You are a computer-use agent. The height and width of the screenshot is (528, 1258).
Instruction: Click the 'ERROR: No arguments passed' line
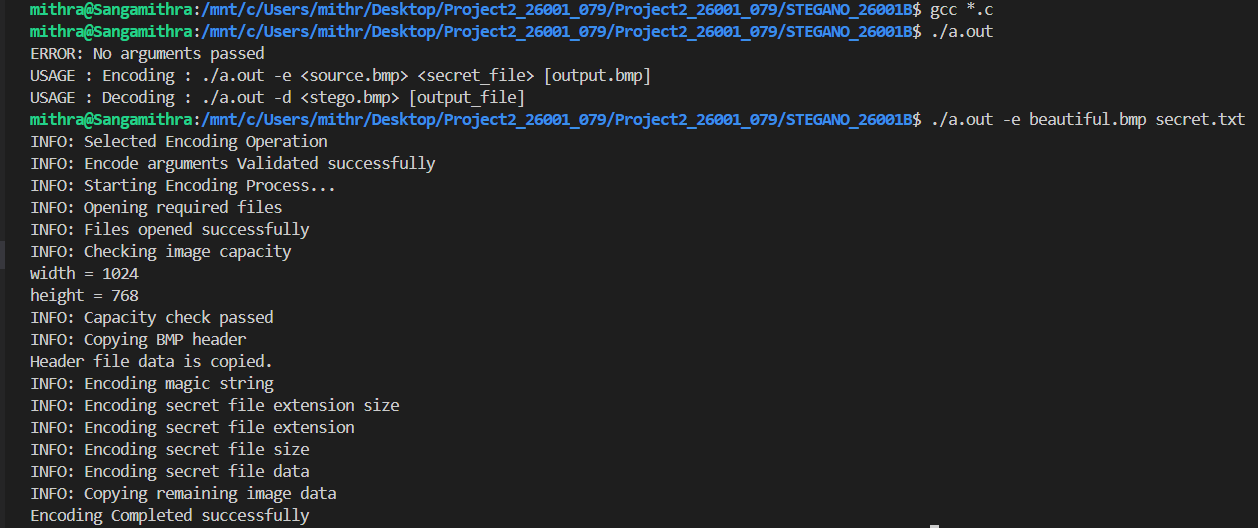[147, 54]
